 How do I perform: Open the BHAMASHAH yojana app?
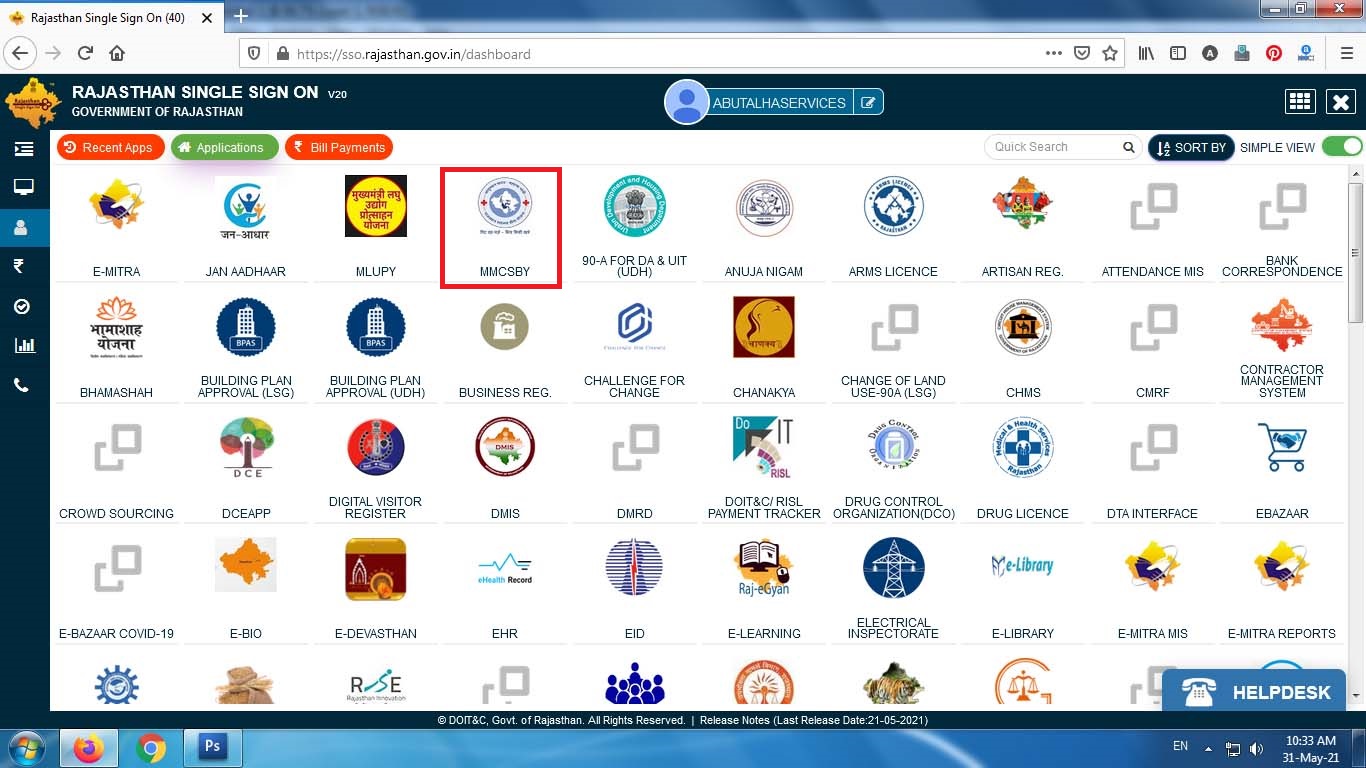116,327
